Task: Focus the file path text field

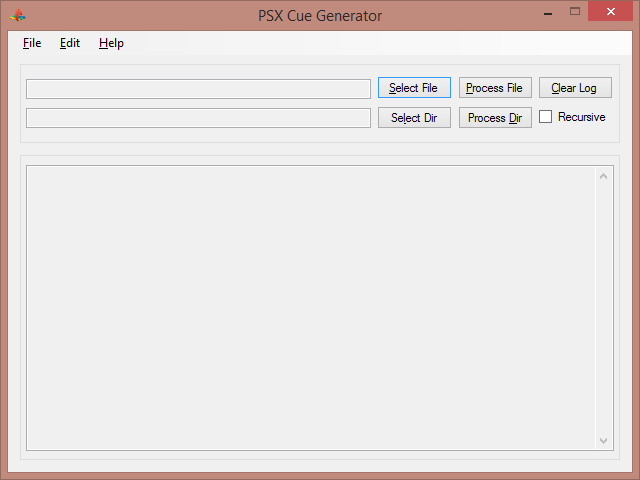Action: coord(198,89)
